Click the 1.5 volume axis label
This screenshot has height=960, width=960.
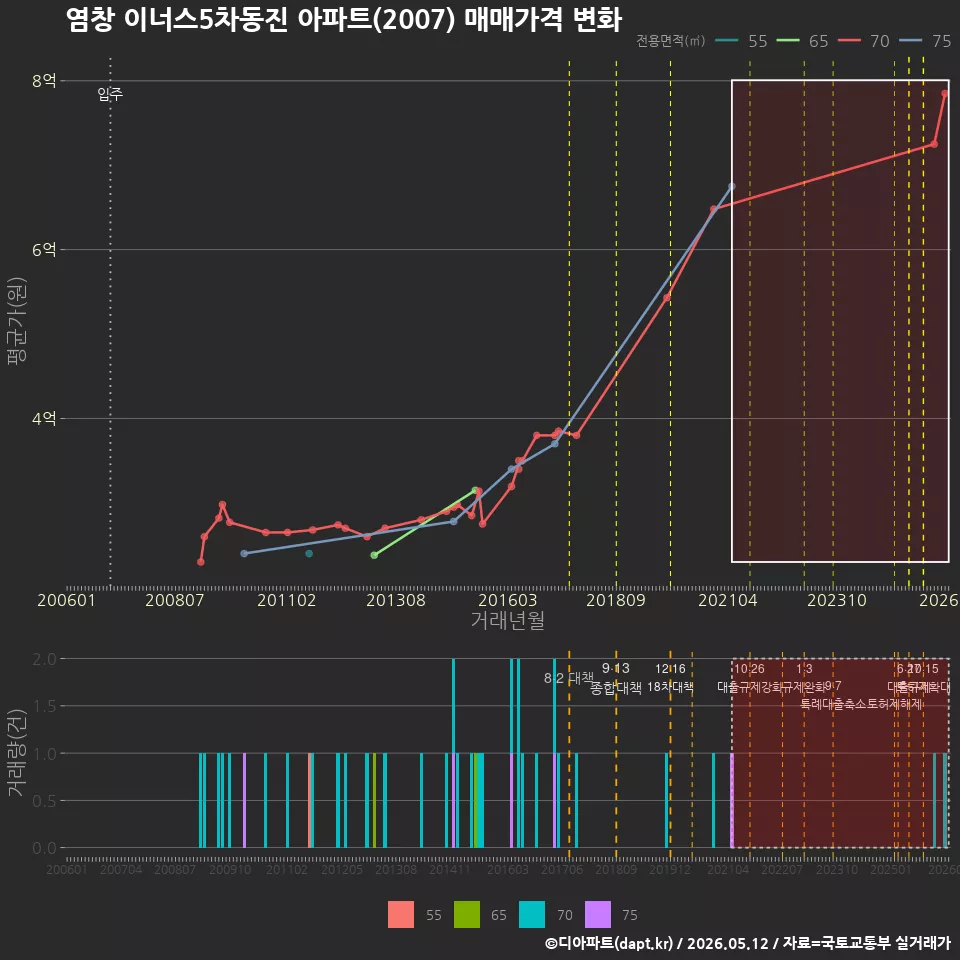point(44,706)
